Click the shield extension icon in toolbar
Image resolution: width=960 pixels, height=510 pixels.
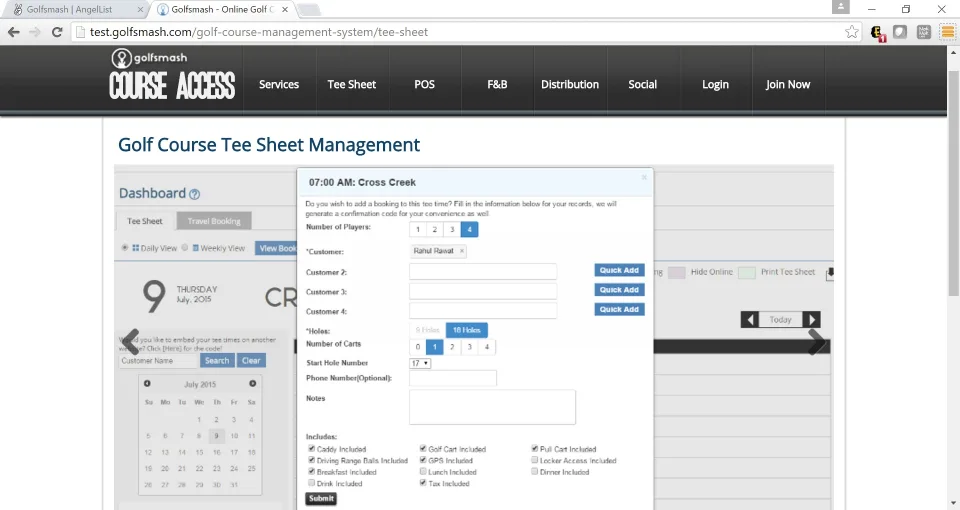tap(899, 32)
